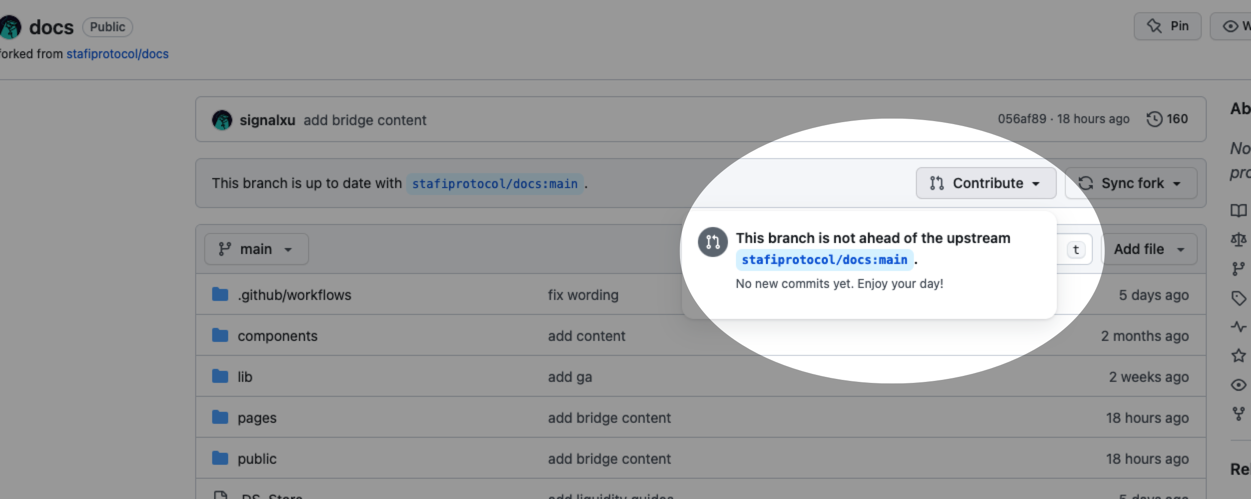Click '18 hours ago' next to commit hash
1251x499 pixels.
1093,119
